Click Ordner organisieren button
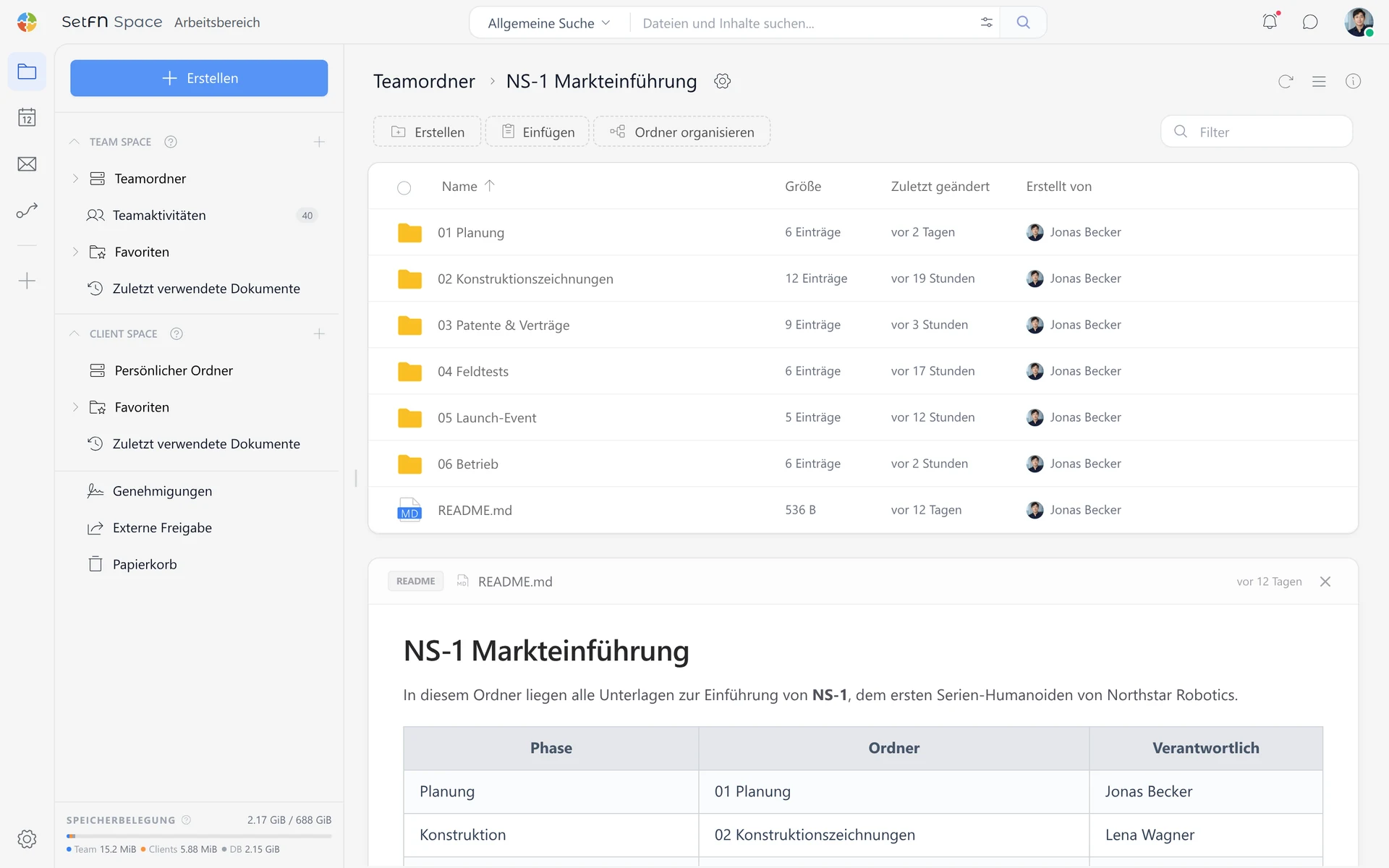The image size is (1389, 868). click(x=682, y=132)
